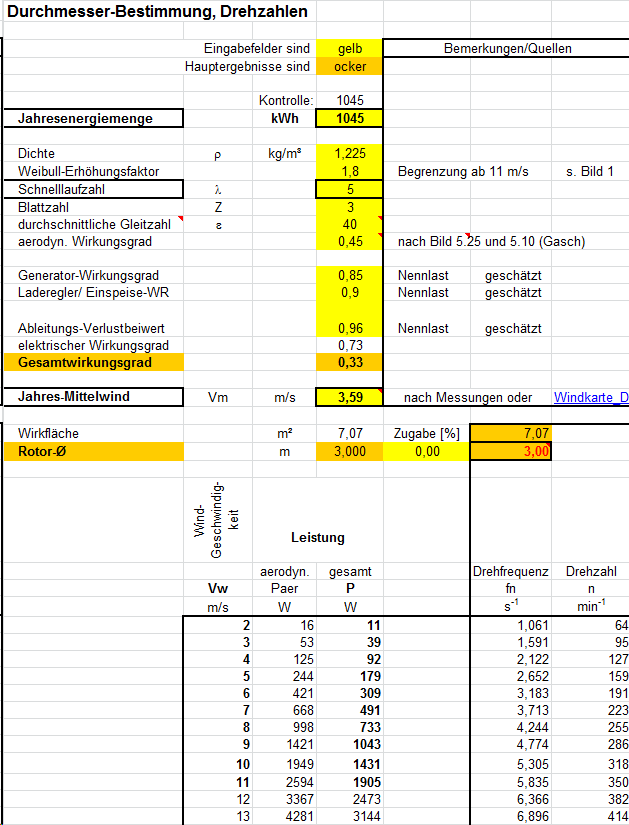Click the Bemerkungen/Quellen header cell
The image size is (629, 825).
click(507, 48)
